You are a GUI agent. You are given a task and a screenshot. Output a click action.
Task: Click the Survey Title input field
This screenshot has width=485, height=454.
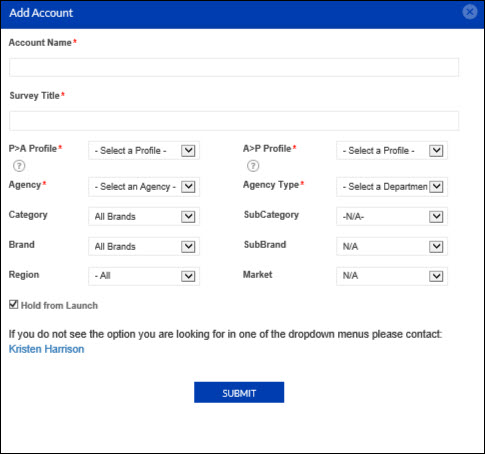click(234, 121)
